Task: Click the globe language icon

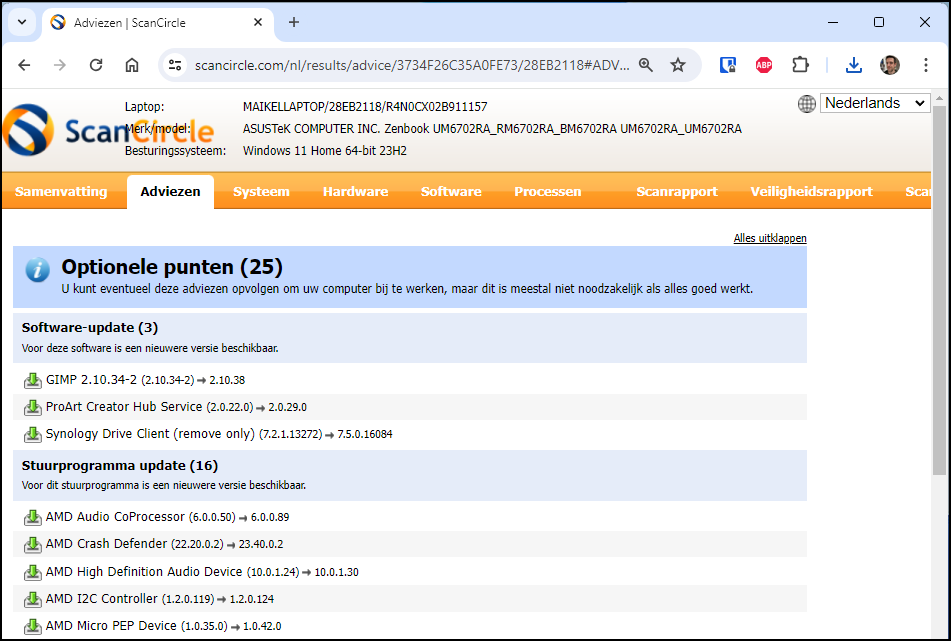Action: pyautogui.click(x=806, y=104)
